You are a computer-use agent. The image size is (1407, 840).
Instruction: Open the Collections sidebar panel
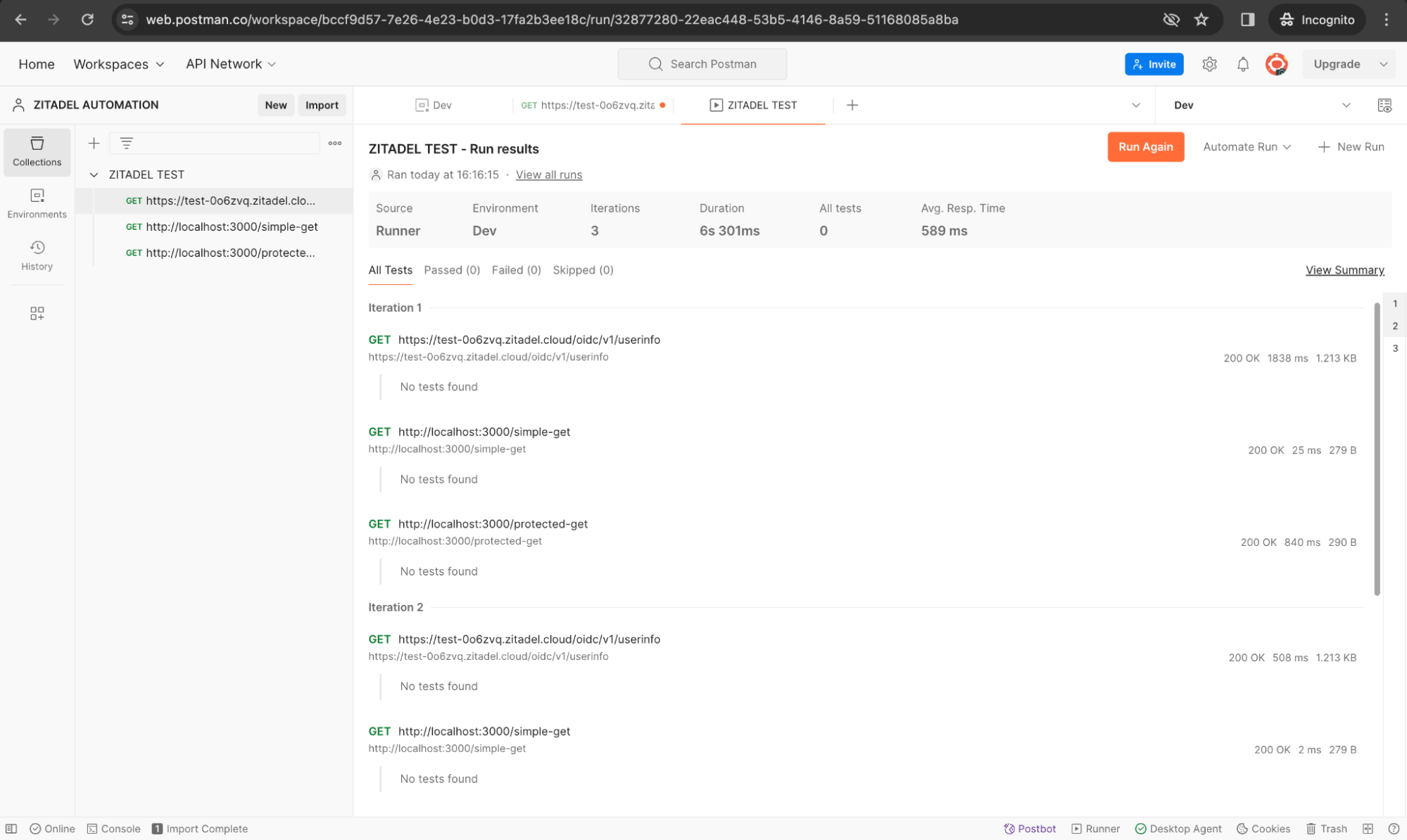[37, 151]
